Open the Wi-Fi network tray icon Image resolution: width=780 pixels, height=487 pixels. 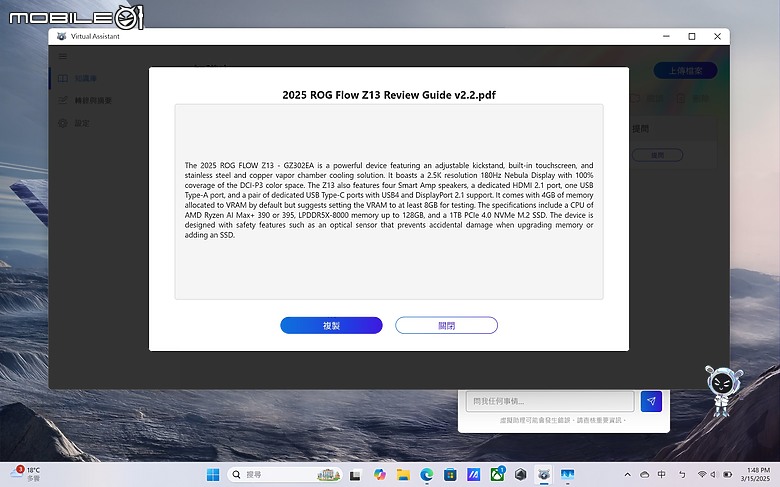[x=702, y=475]
